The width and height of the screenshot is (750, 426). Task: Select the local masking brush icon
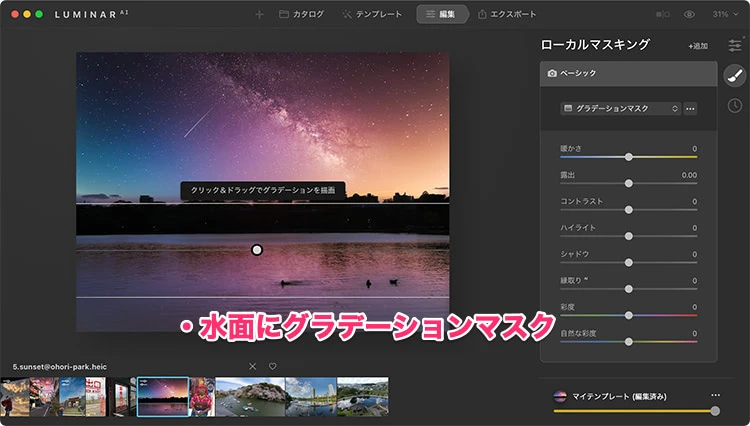[x=735, y=76]
